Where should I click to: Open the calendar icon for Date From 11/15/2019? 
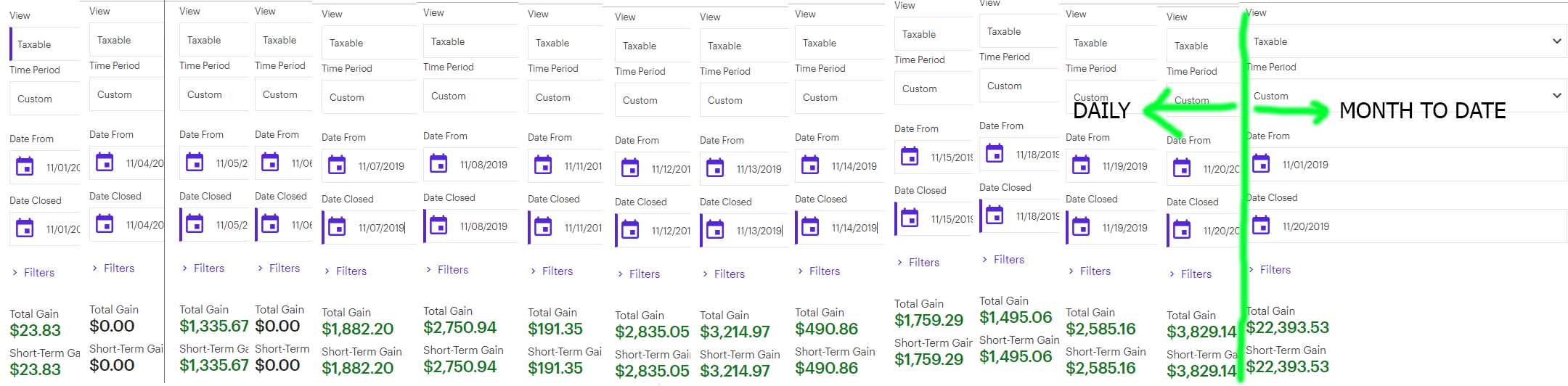910,157
